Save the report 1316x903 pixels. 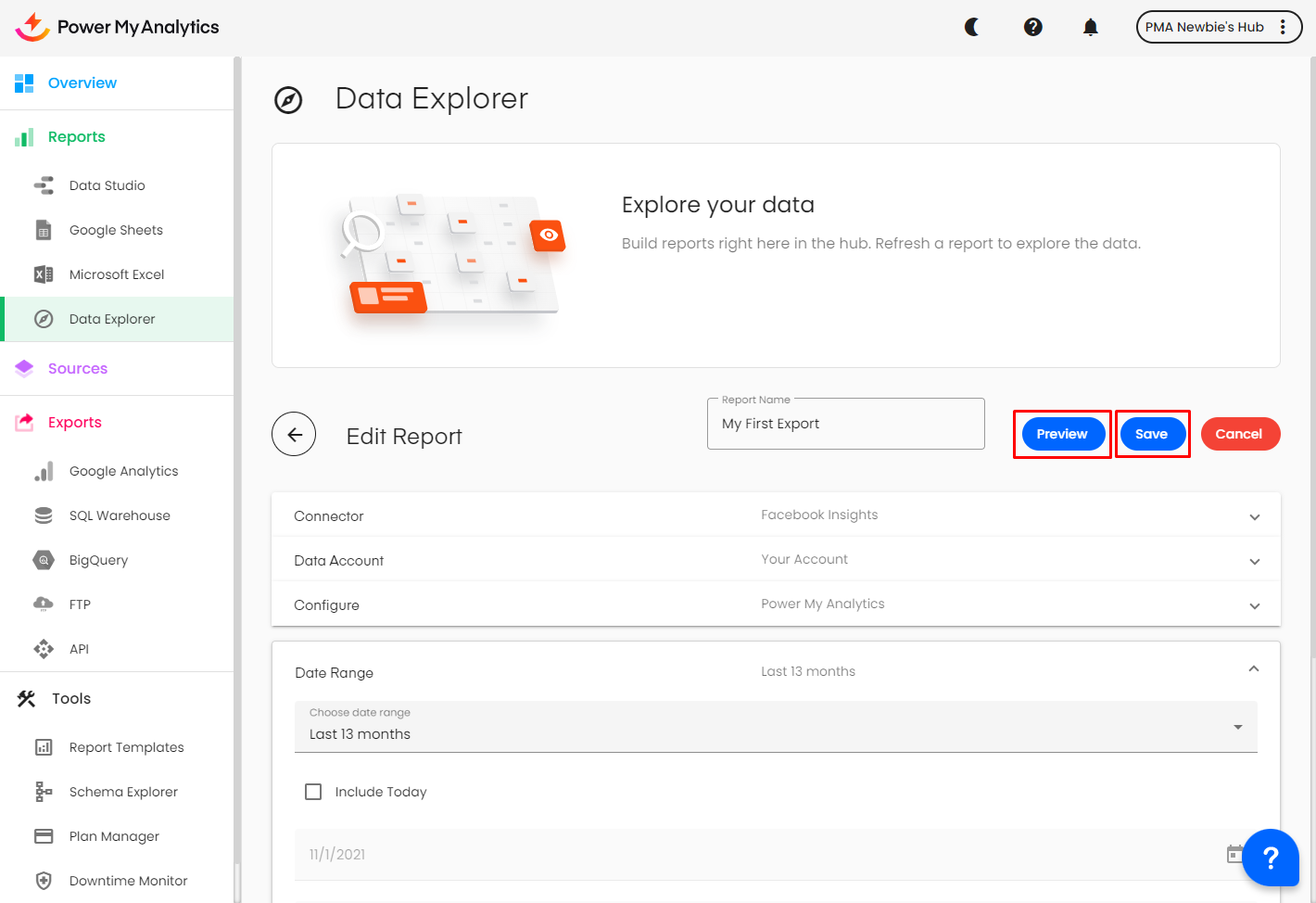(x=1151, y=434)
